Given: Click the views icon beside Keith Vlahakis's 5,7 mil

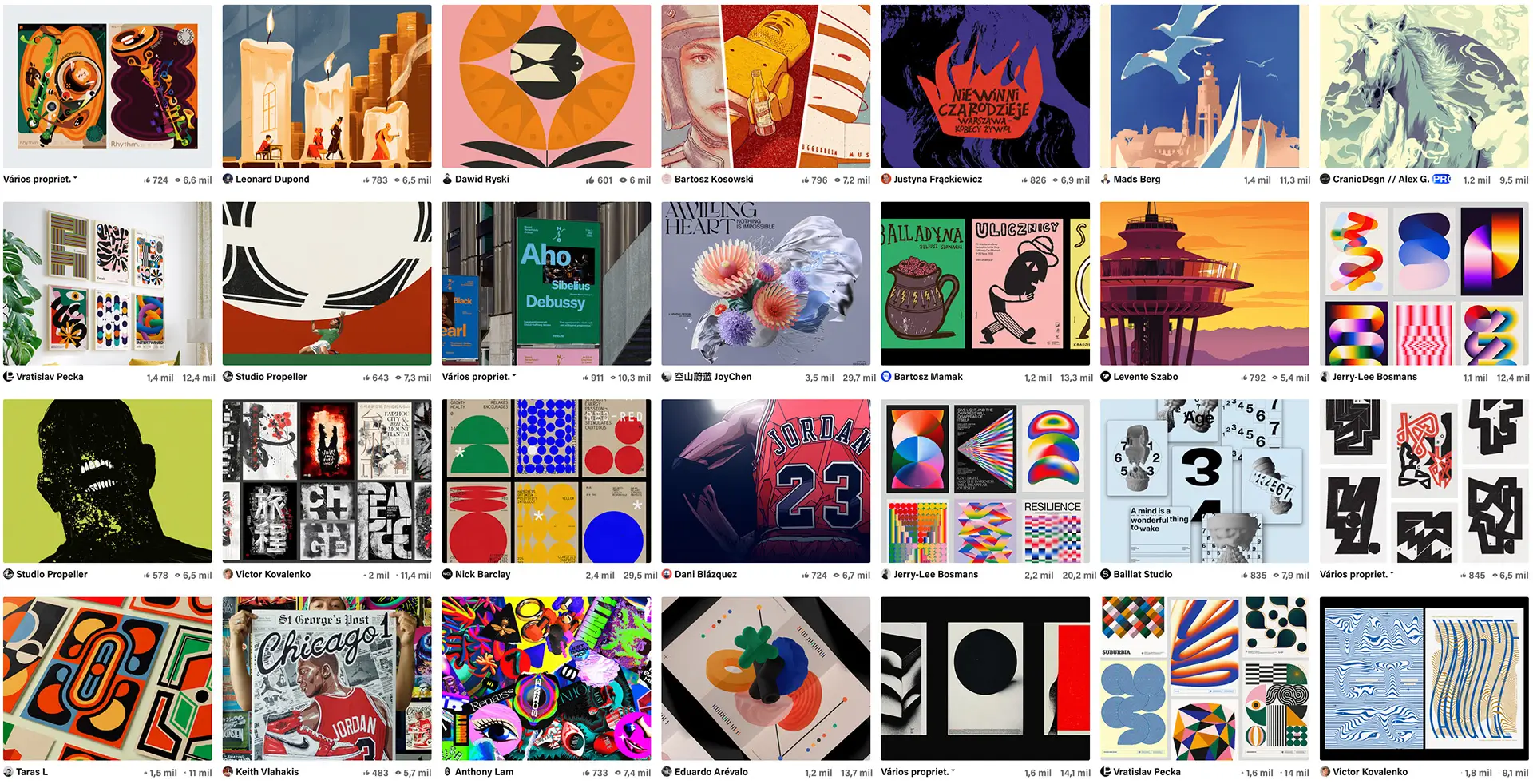Looking at the screenshot, I should coord(398,773).
